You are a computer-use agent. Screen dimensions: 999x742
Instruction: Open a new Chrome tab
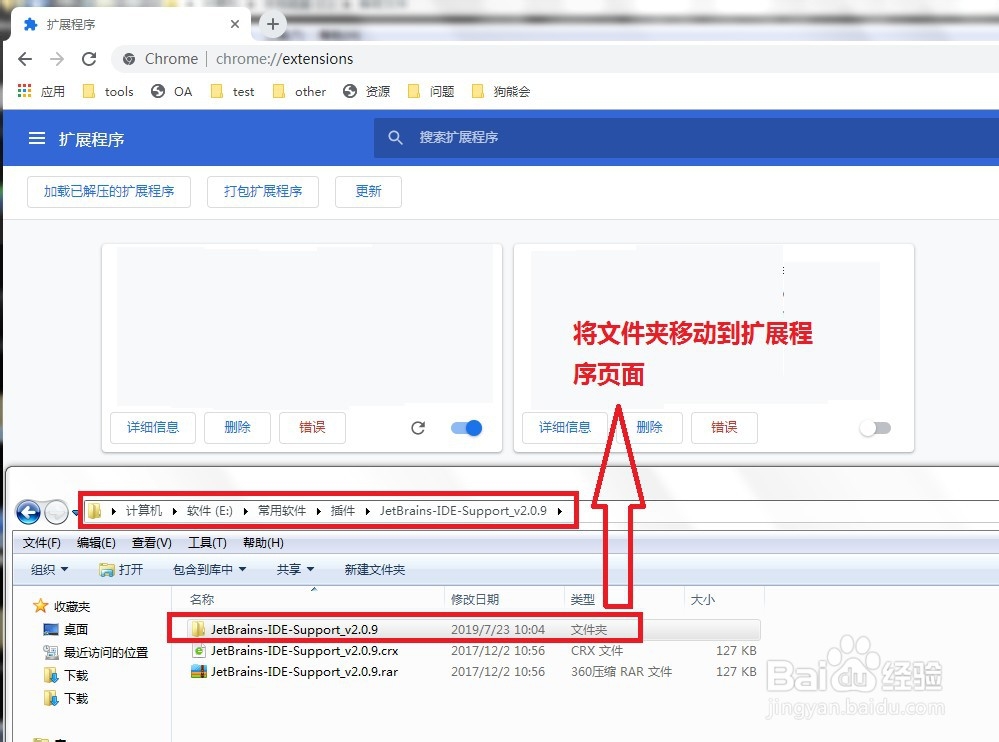click(x=273, y=24)
